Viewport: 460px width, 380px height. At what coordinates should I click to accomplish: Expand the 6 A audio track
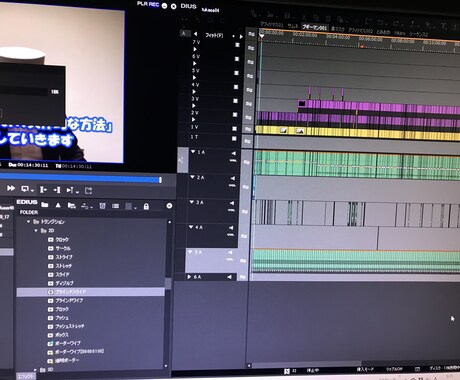(189, 277)
